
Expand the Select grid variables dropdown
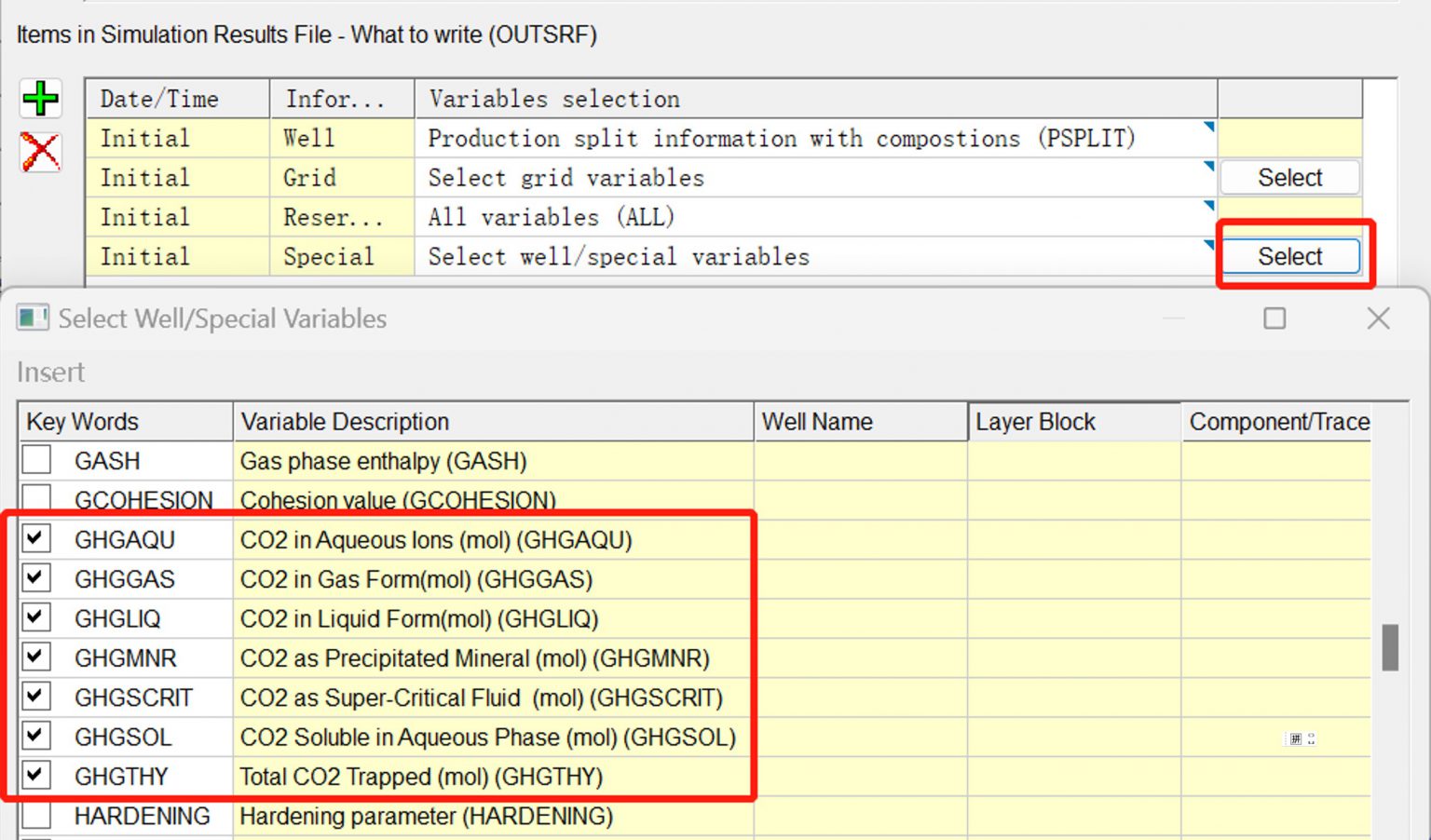pos(1208,167)
